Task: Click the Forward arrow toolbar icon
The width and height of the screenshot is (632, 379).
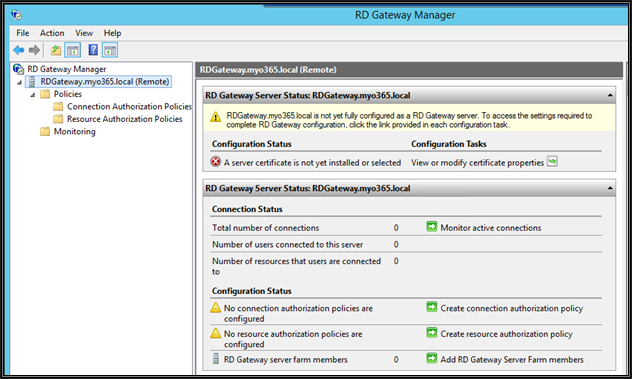Action: (34, 50)
